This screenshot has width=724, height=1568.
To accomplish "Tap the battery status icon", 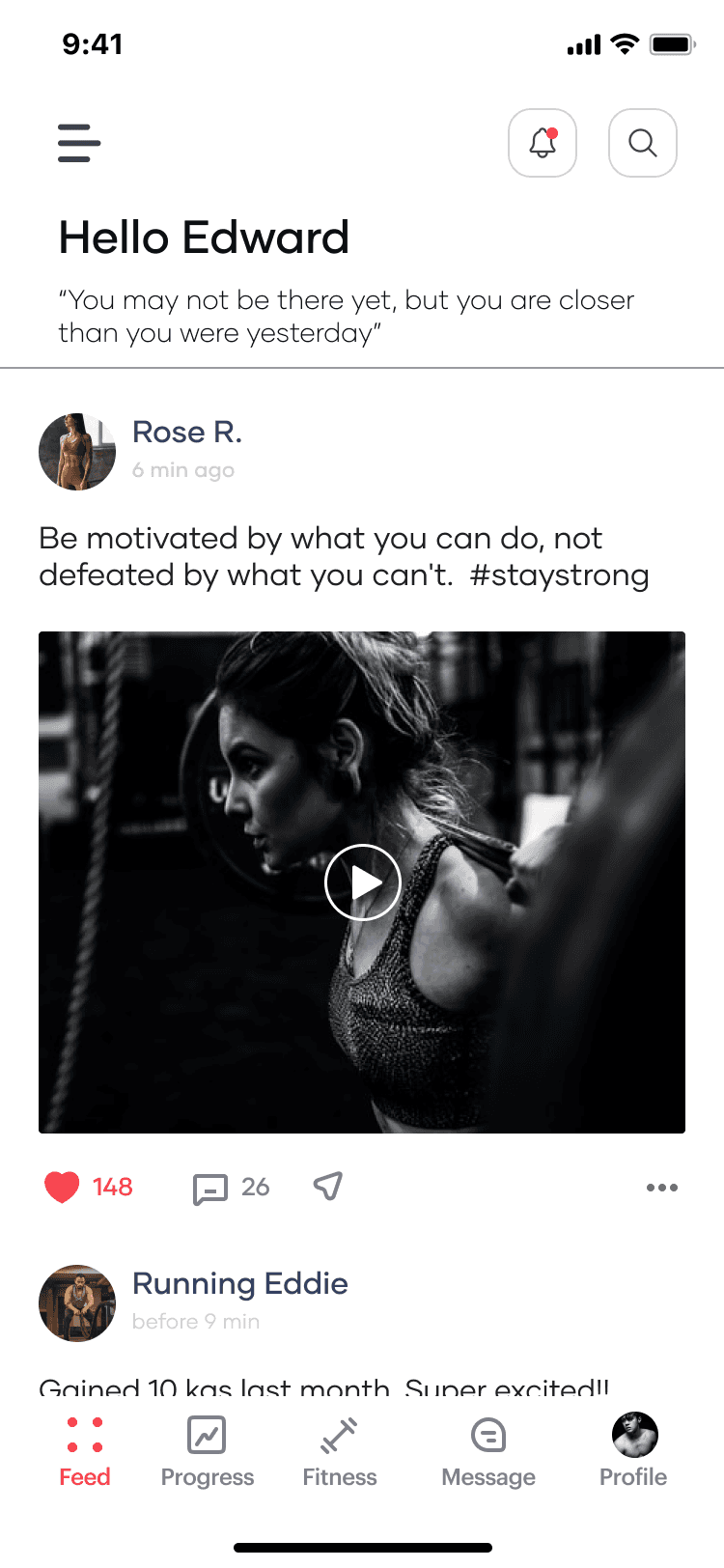I will (x=673, y=44).
